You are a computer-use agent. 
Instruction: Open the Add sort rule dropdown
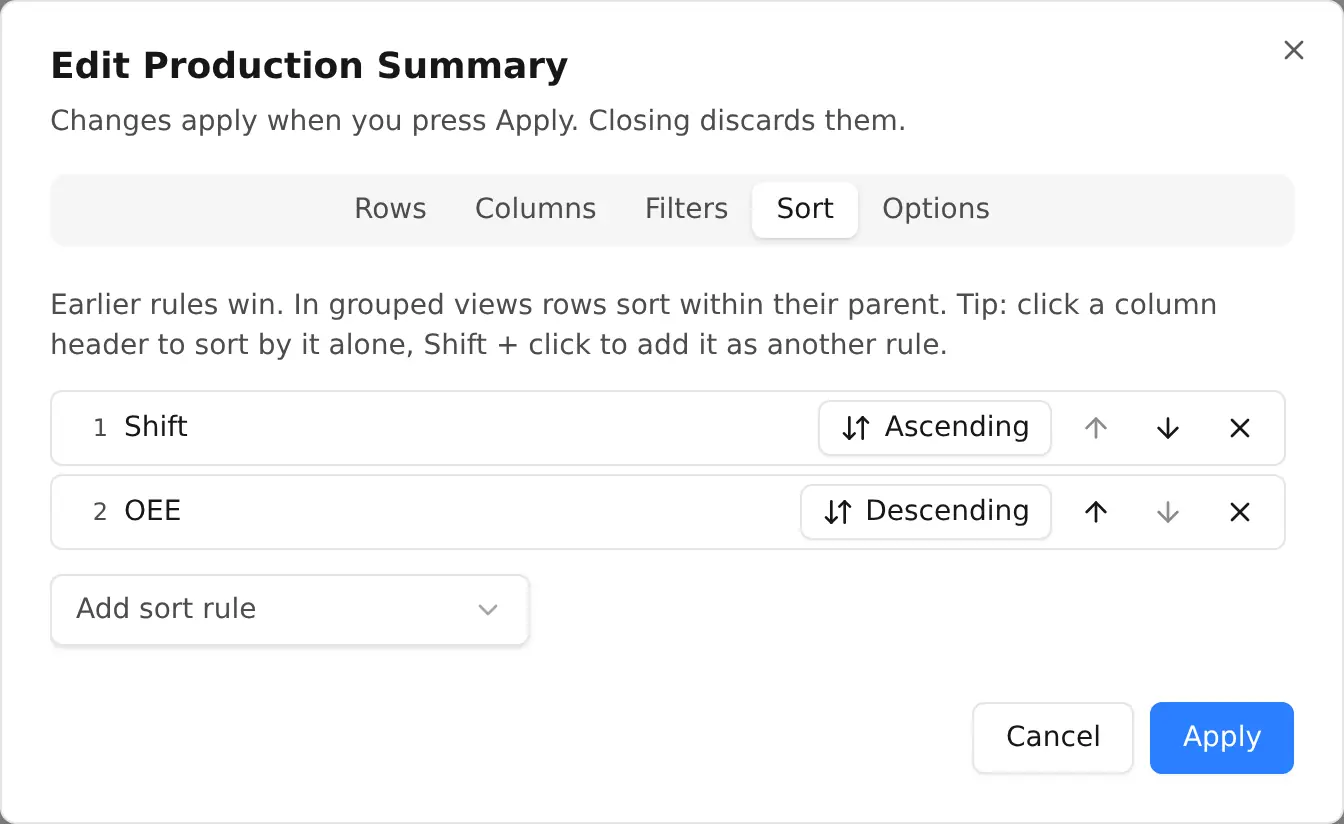point(290,609)
